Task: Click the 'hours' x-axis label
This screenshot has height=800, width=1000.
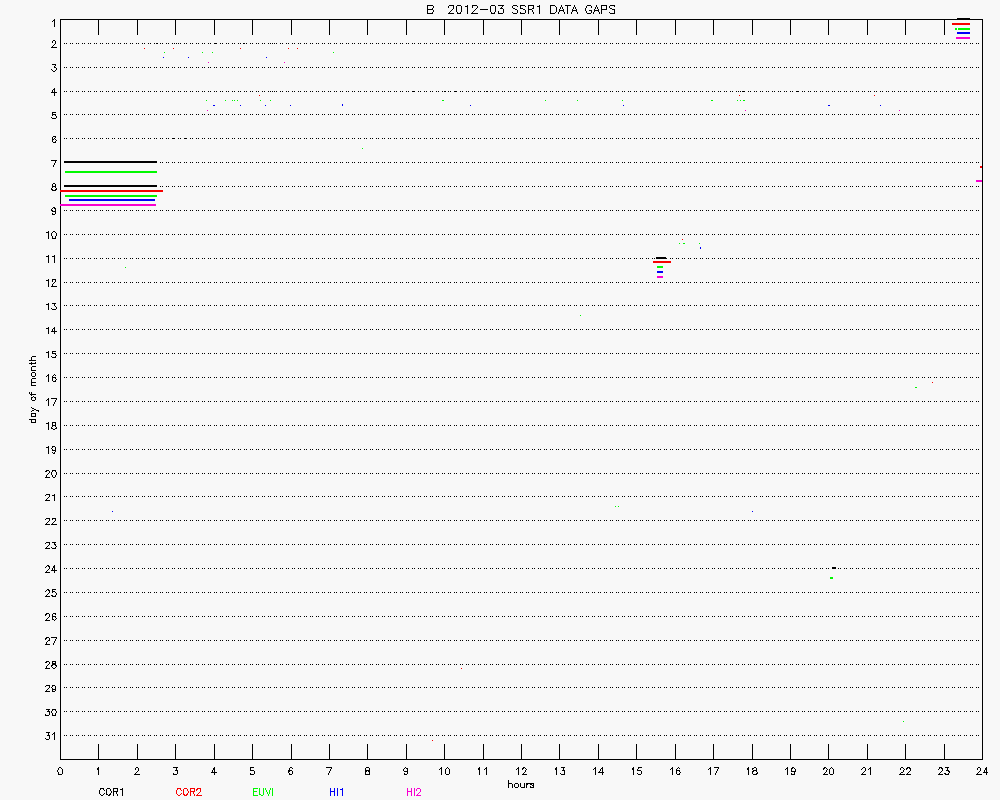Action: (x=520, y=784)
